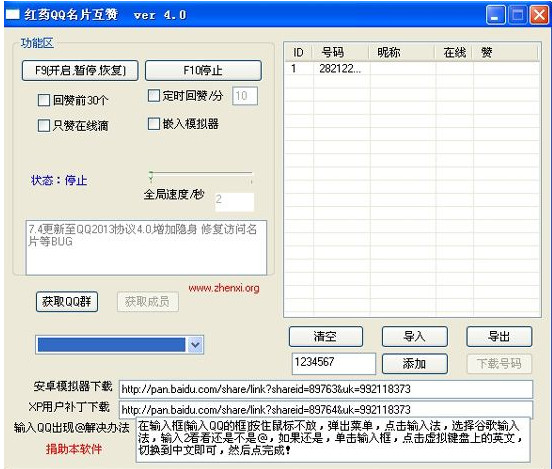Screen dimensions: 552x469
Task: Minimize the 红药QQ名片互赞 window
Action: pyautogui.click(x=496, y=15)
